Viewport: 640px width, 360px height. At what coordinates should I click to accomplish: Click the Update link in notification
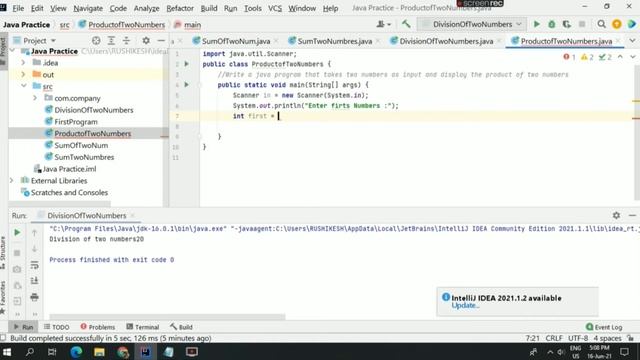(465, 306)
